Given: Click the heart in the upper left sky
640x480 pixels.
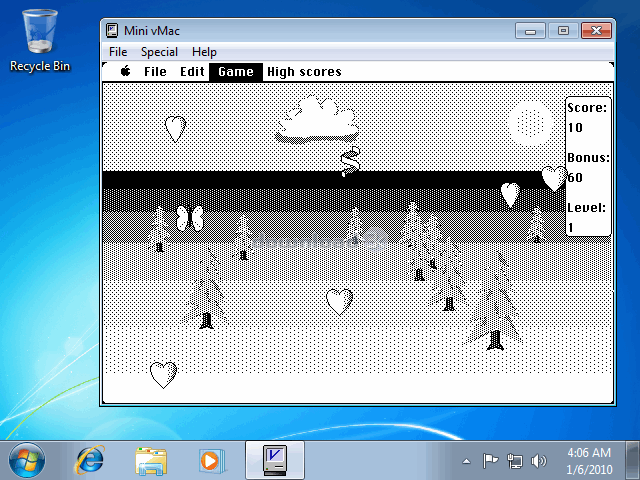Looking at the screenshot, I should 176,129.
